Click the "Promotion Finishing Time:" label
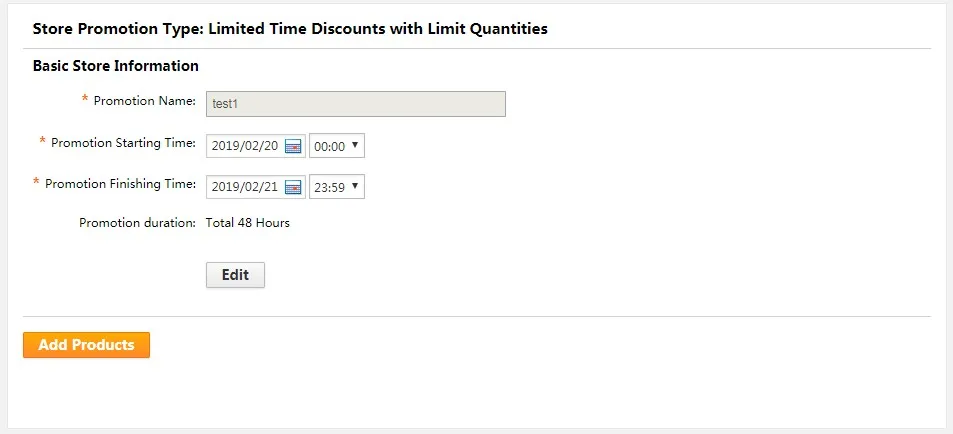953x434 pixels. 120,184
